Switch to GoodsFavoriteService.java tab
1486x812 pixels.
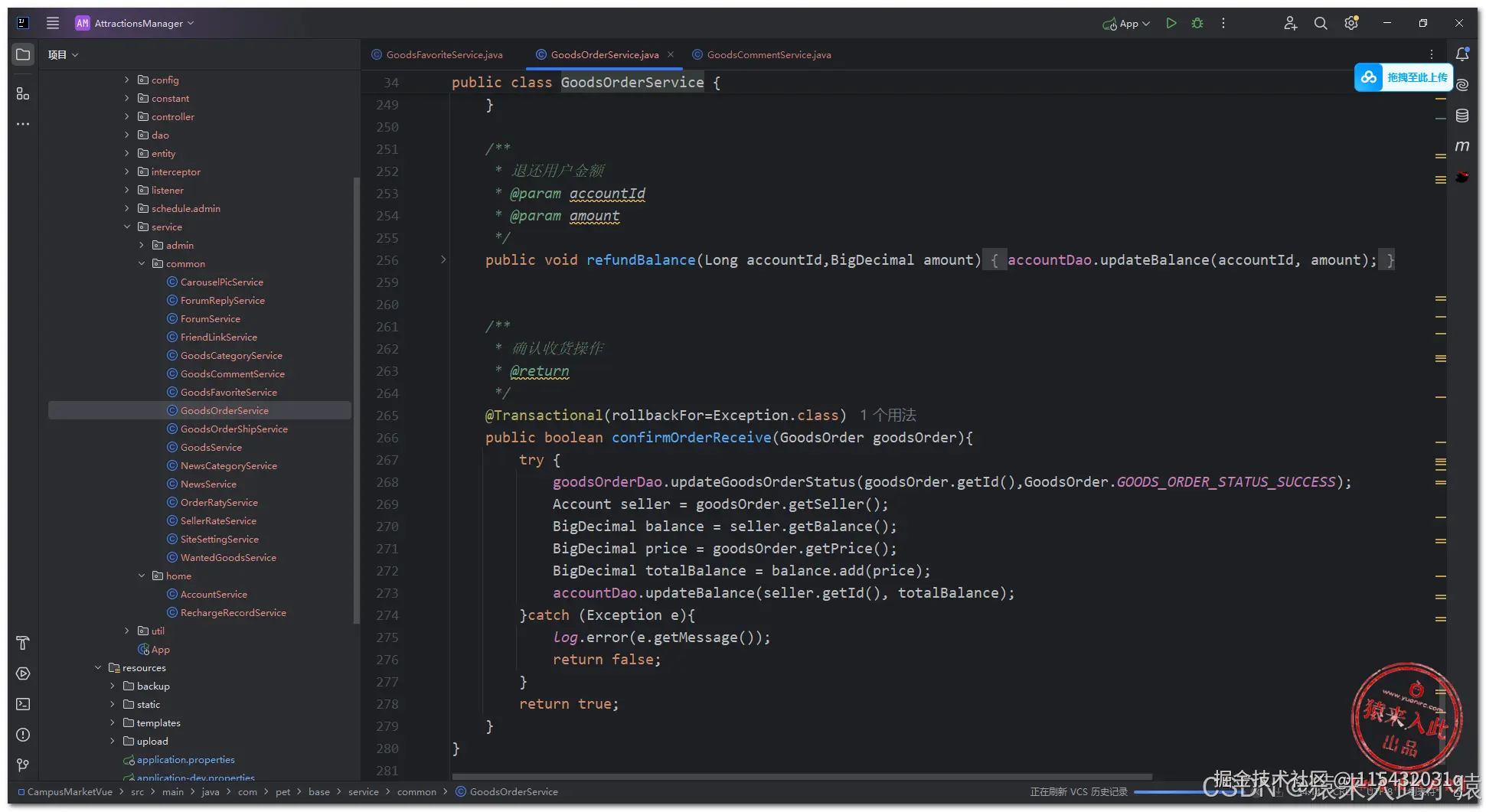tap(437, 54)
